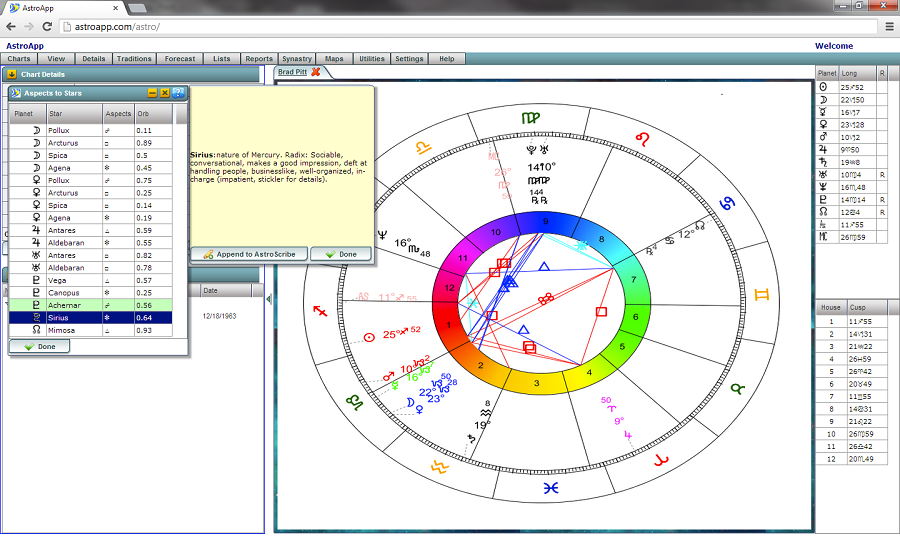Open help in Aspects to Stars dialog
The height and width of the screenshot is (537, 900).
[x=178, y=93]
